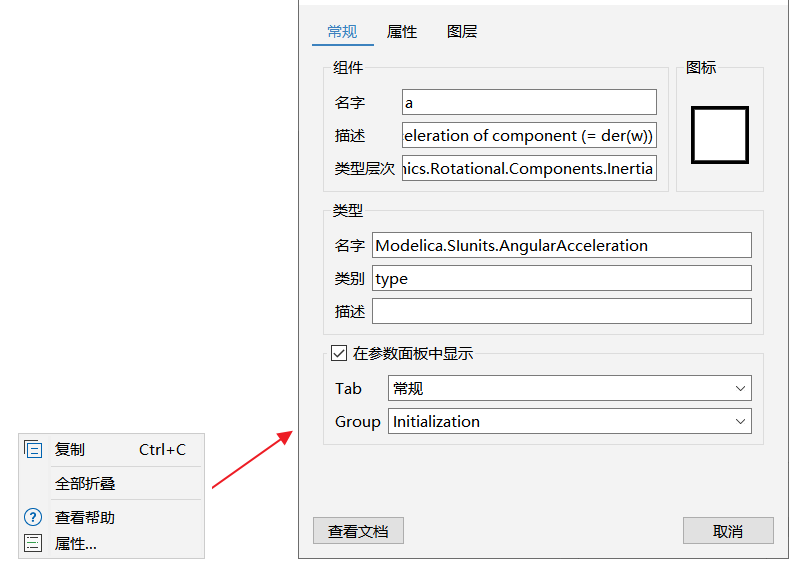Switch to the 属性 tab
This screenshot has width=809, height=572.
(x=402, y=32)
